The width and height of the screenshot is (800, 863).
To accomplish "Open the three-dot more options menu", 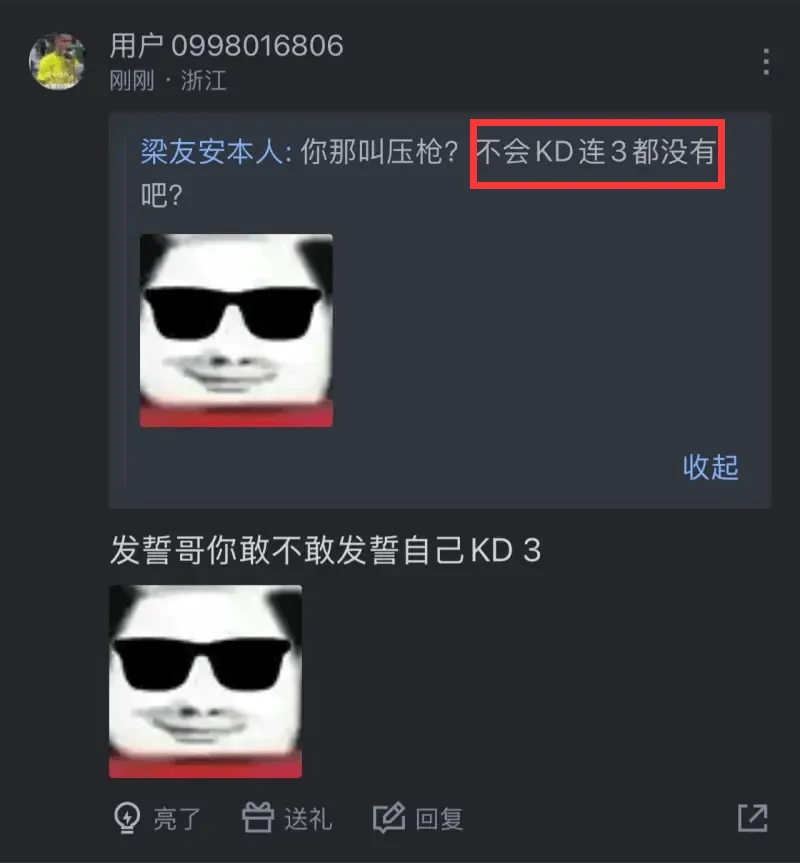I will coord(766,62).
